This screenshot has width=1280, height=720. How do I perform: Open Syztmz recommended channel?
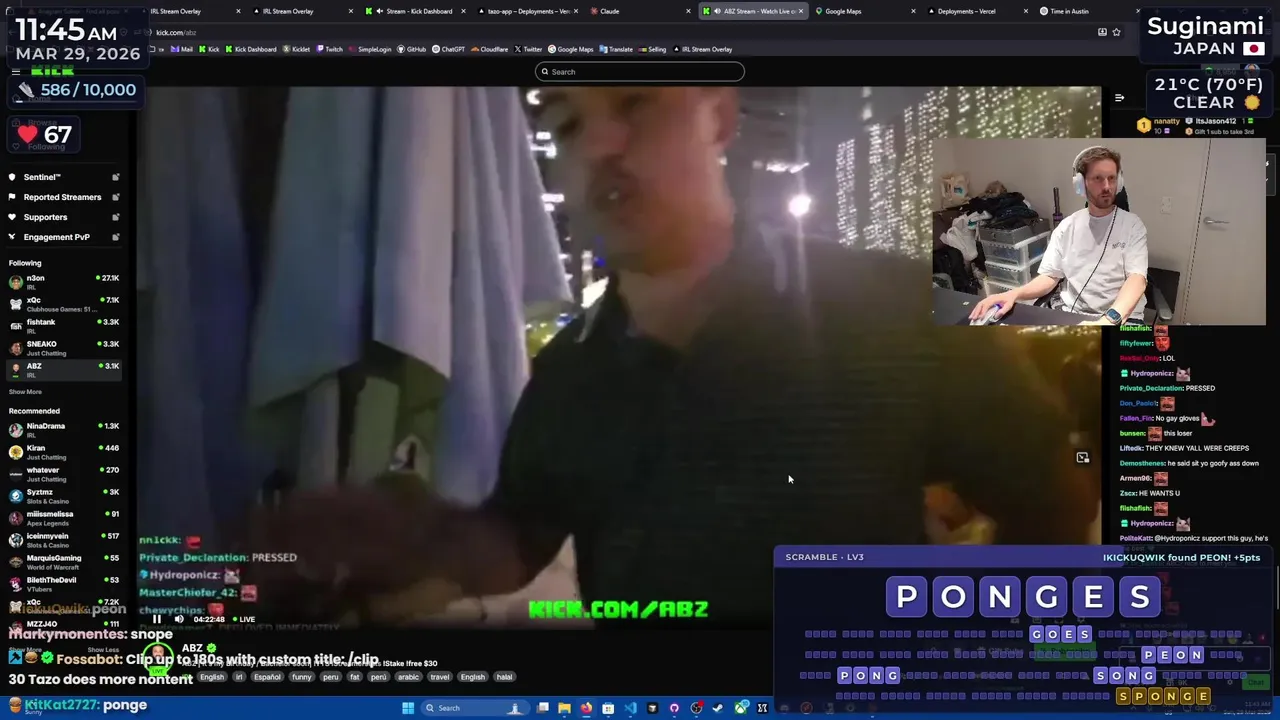pyautogui.click(x=64, y=496)
